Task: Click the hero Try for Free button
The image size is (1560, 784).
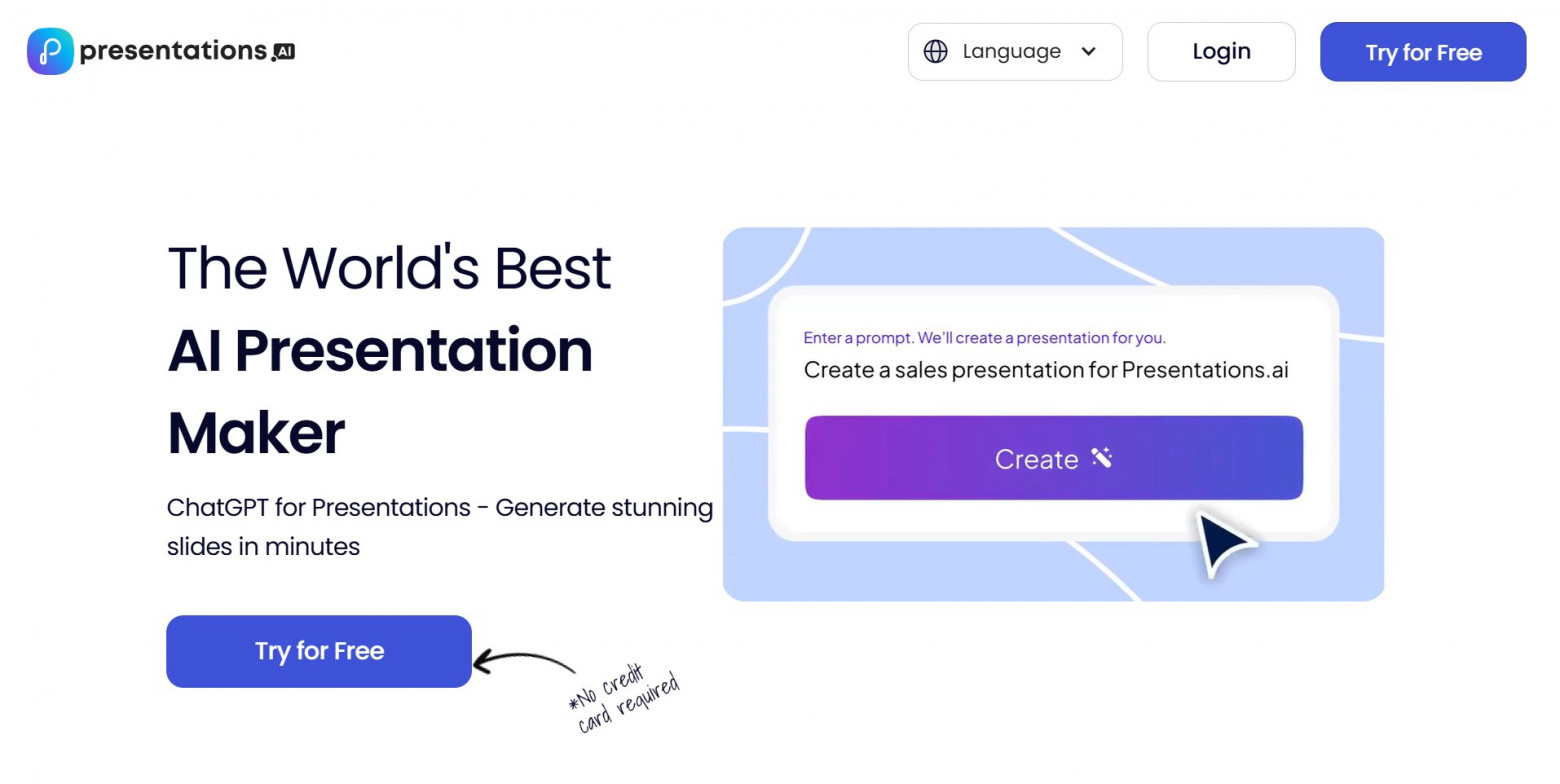Action: (319, 651)
